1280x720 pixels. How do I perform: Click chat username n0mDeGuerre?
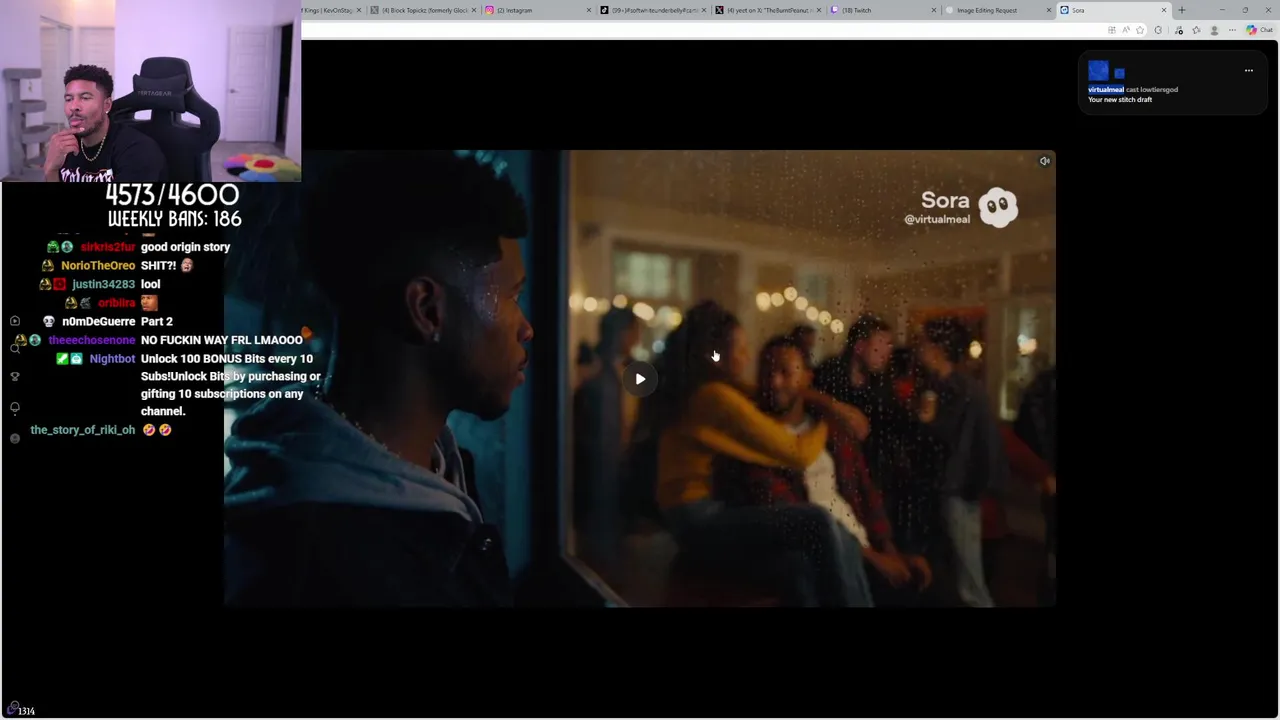pos(98,322)
